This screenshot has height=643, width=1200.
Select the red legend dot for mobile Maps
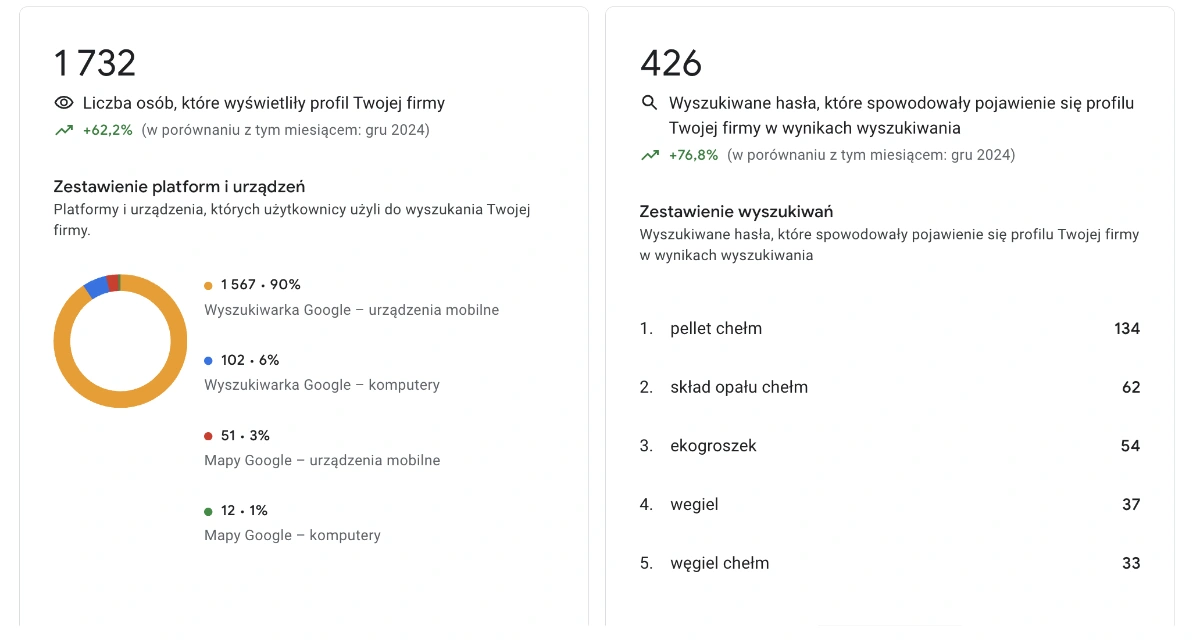pos(210,435)
